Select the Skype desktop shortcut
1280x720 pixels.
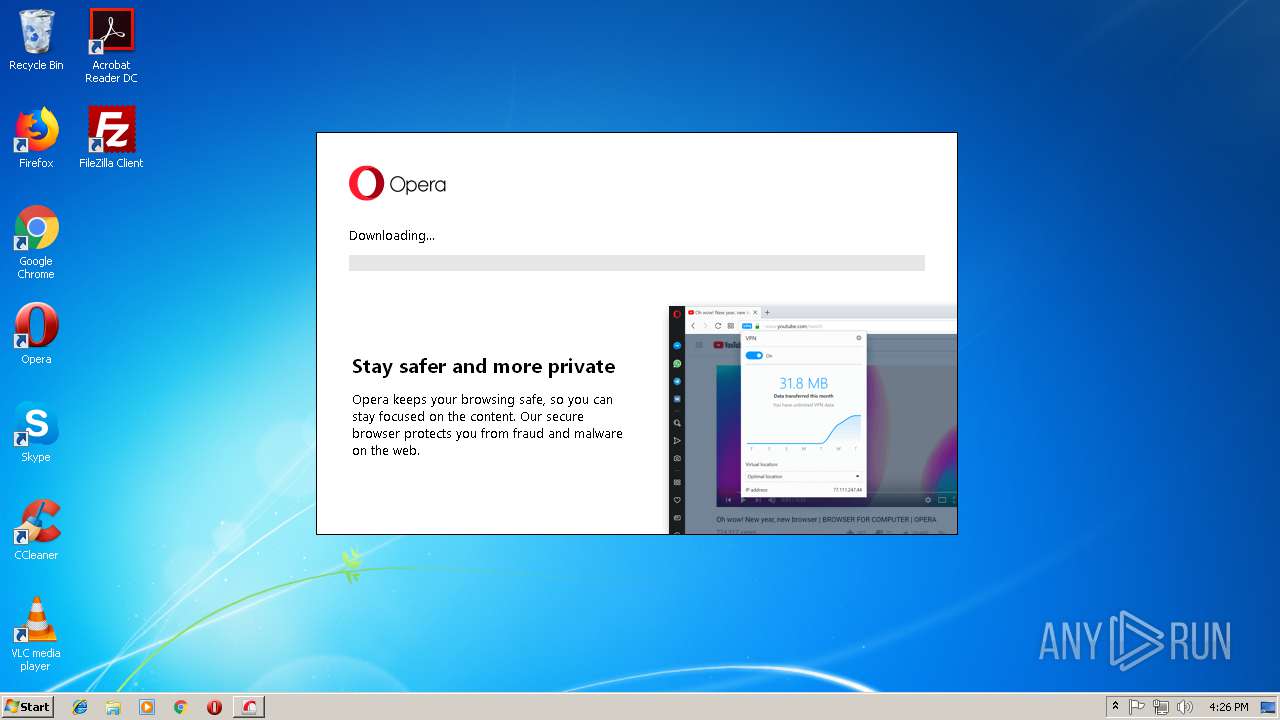coord(36,432)
